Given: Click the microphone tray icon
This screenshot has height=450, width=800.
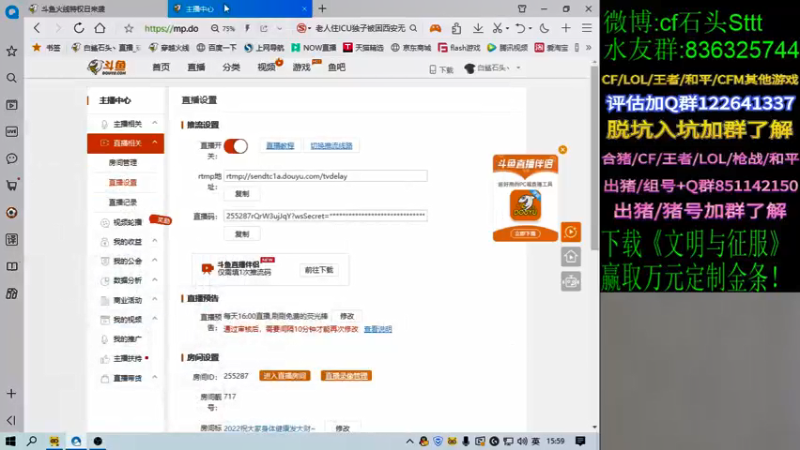Looking at the screenshot, I should pos(466,441).
